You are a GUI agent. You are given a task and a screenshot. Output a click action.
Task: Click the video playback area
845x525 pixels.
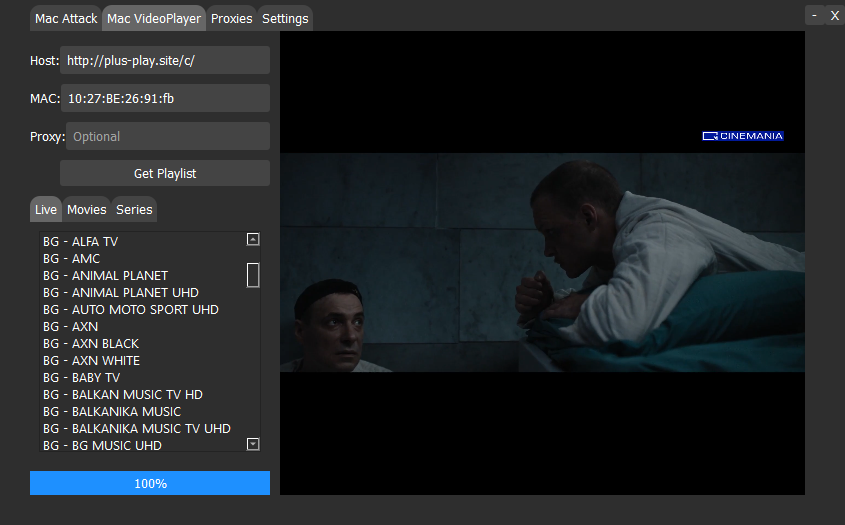(542, 262)
